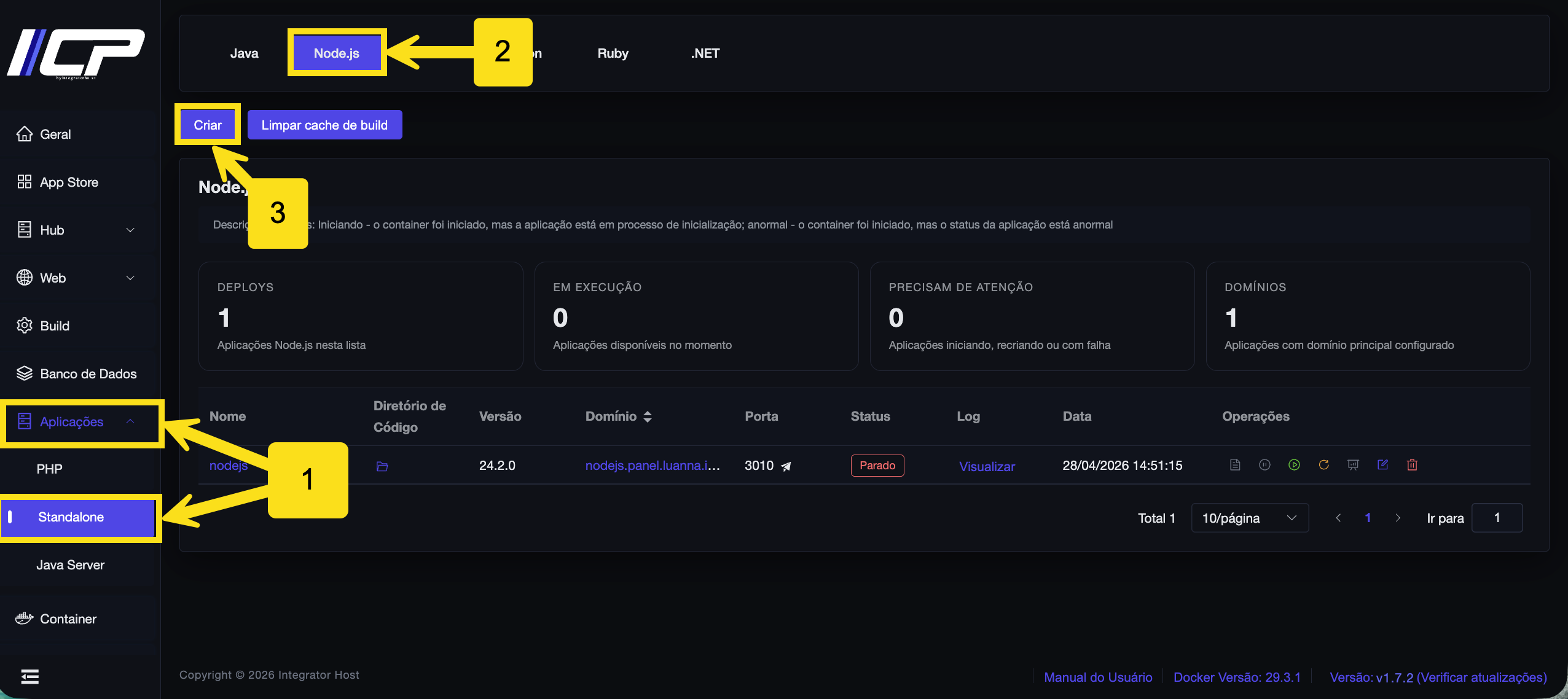Select page 1 in pagination

tap(1368, 518)
